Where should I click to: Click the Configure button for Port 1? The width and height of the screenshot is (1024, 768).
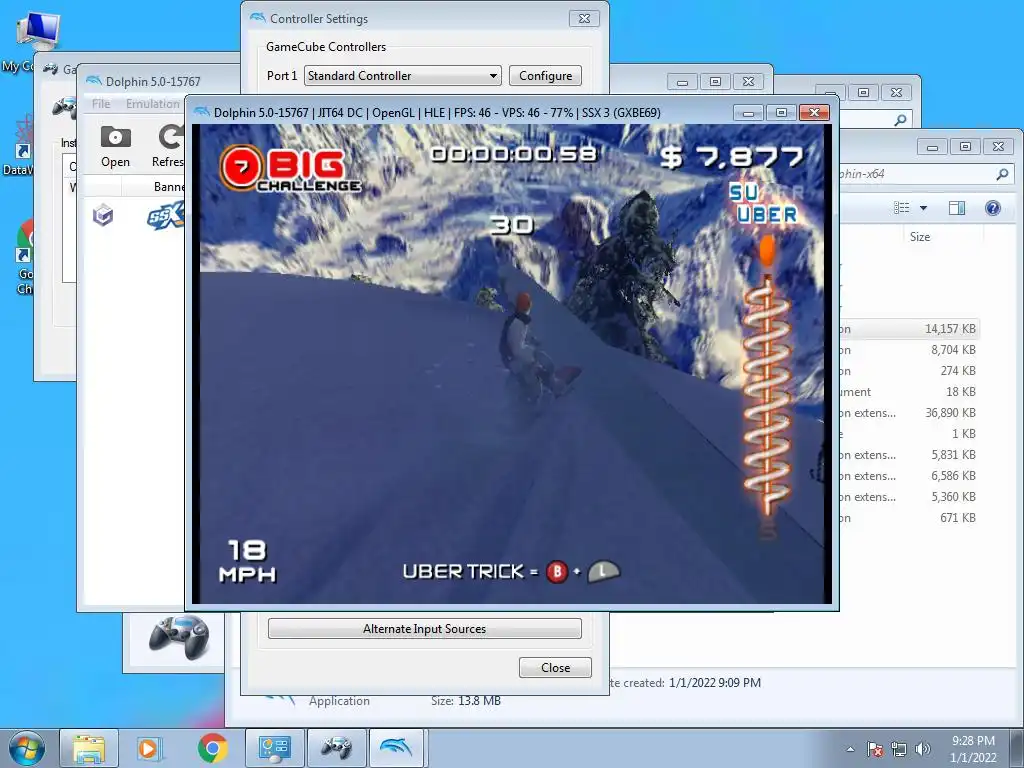click(545, 76)
